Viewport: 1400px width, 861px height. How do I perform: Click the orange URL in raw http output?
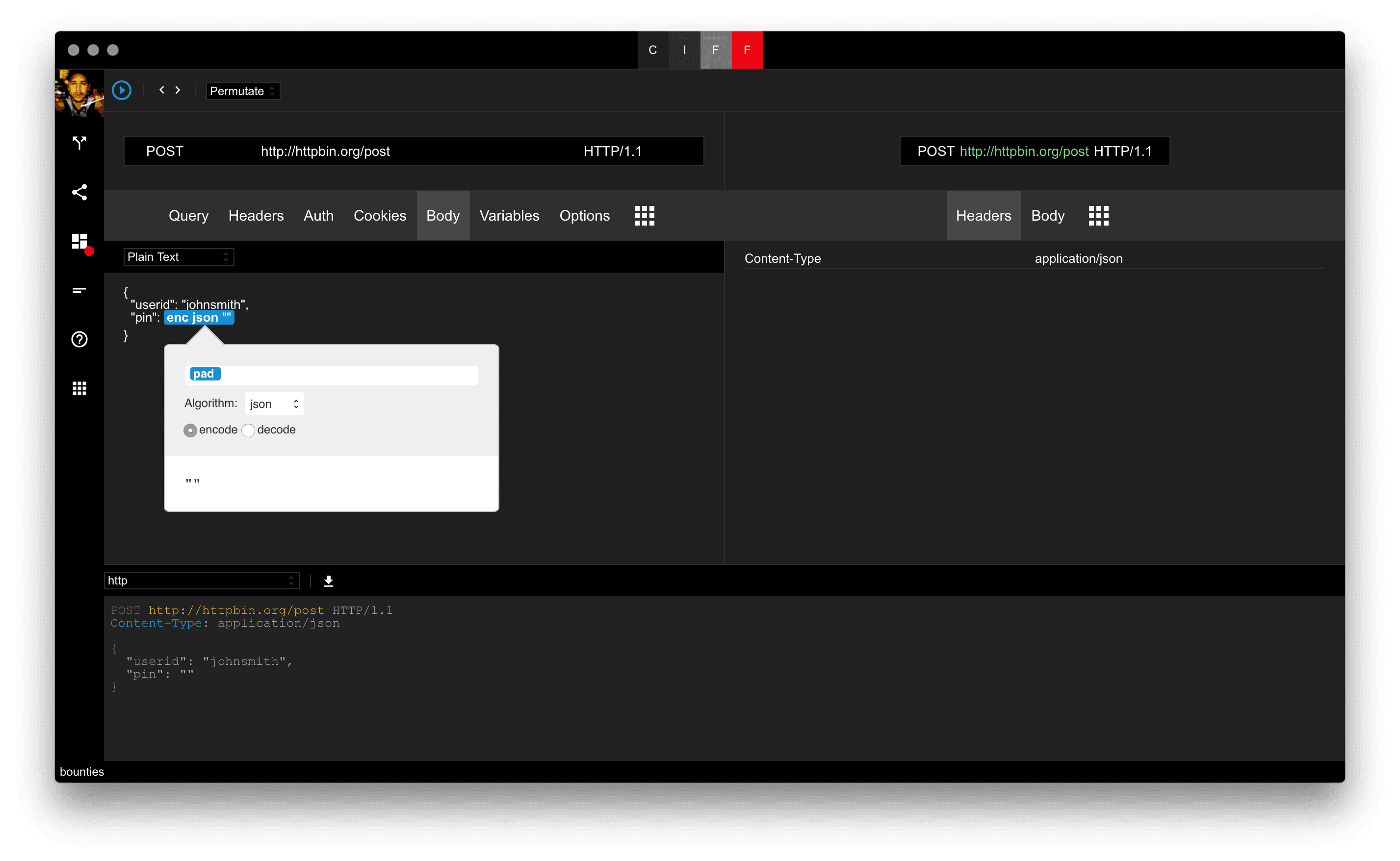(236, 610)
